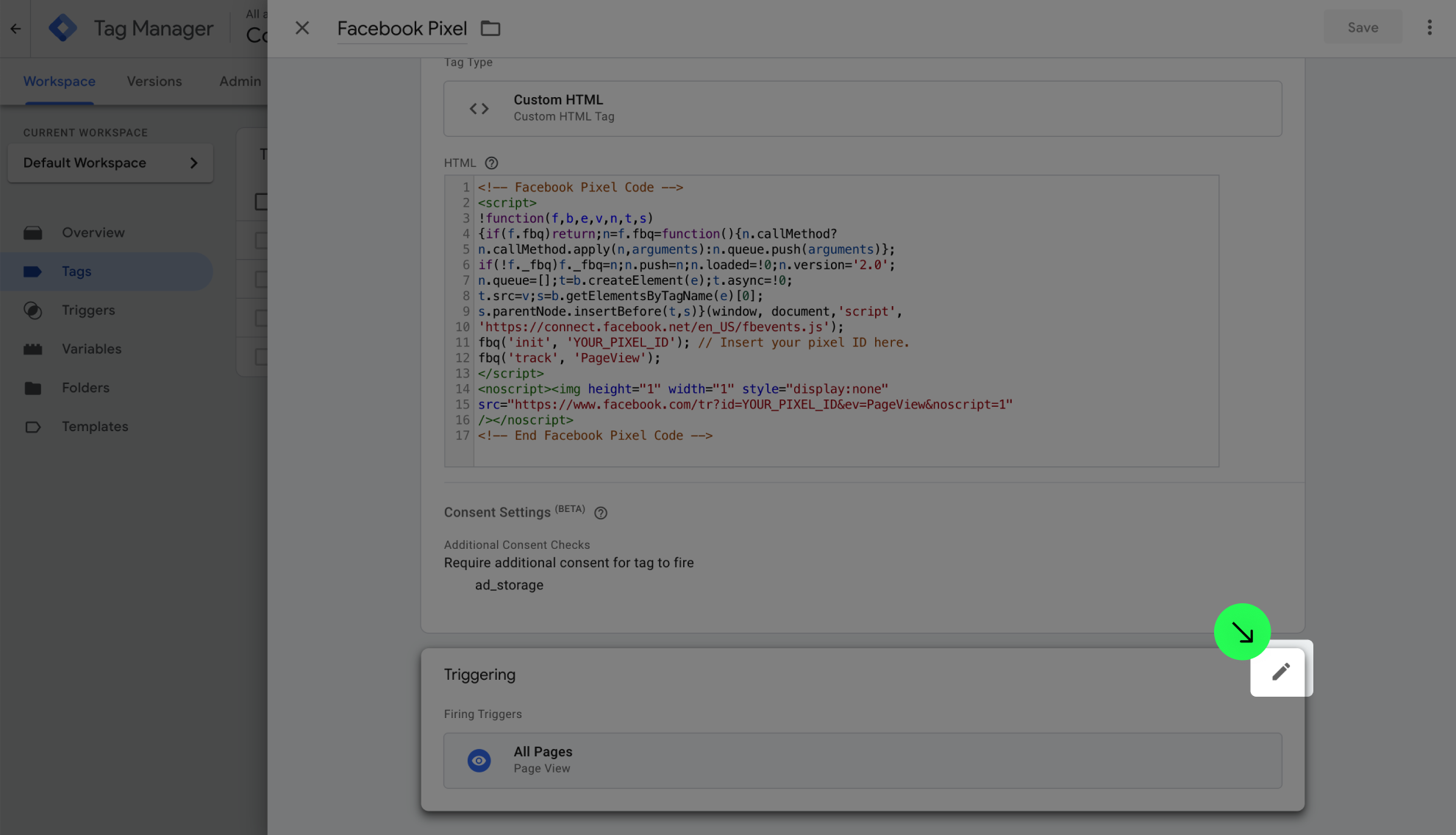This screenshot has width=1456, height=835.
Task: Open Tags in the sidebar
Action: 107,271
